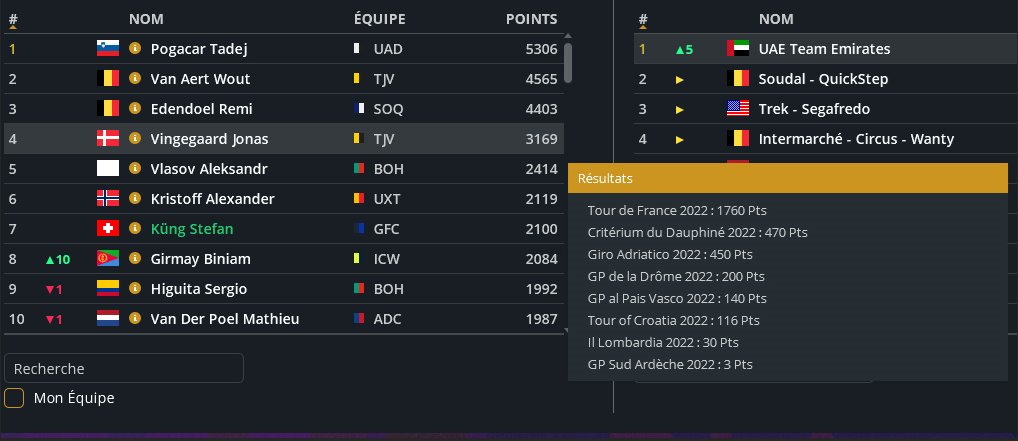1018x441 pixels.
Task: Sort team ranking by its # column
Action: (643, 19)
